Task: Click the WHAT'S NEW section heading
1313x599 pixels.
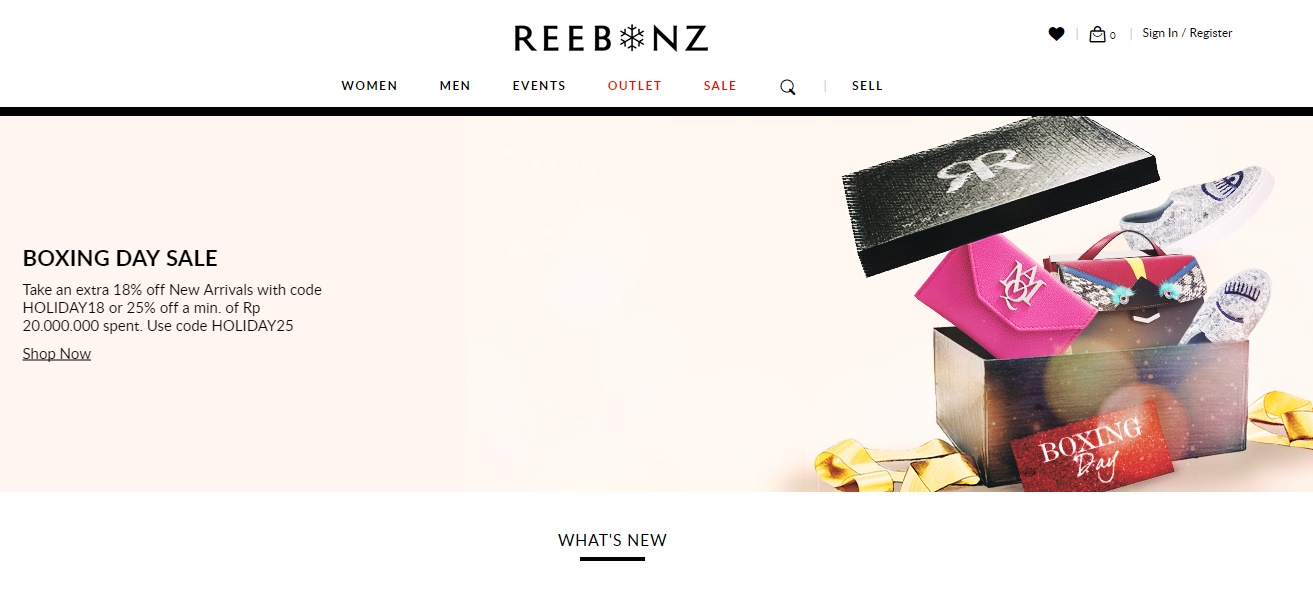Action: click(612, 540)
